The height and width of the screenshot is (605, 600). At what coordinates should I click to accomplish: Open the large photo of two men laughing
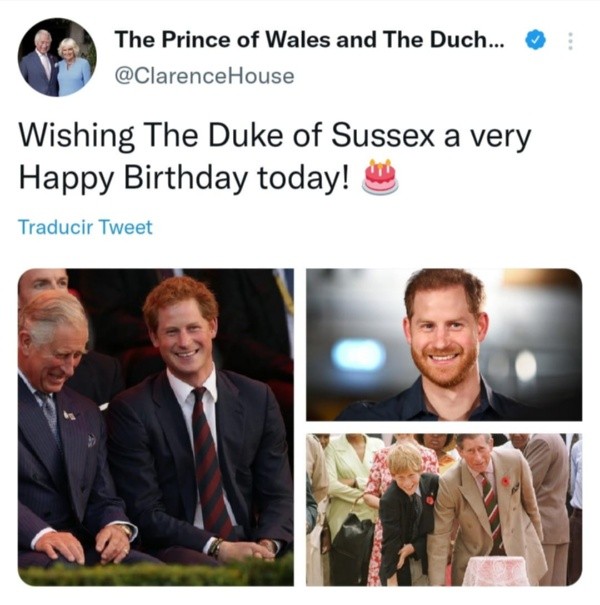coord(156,426)
